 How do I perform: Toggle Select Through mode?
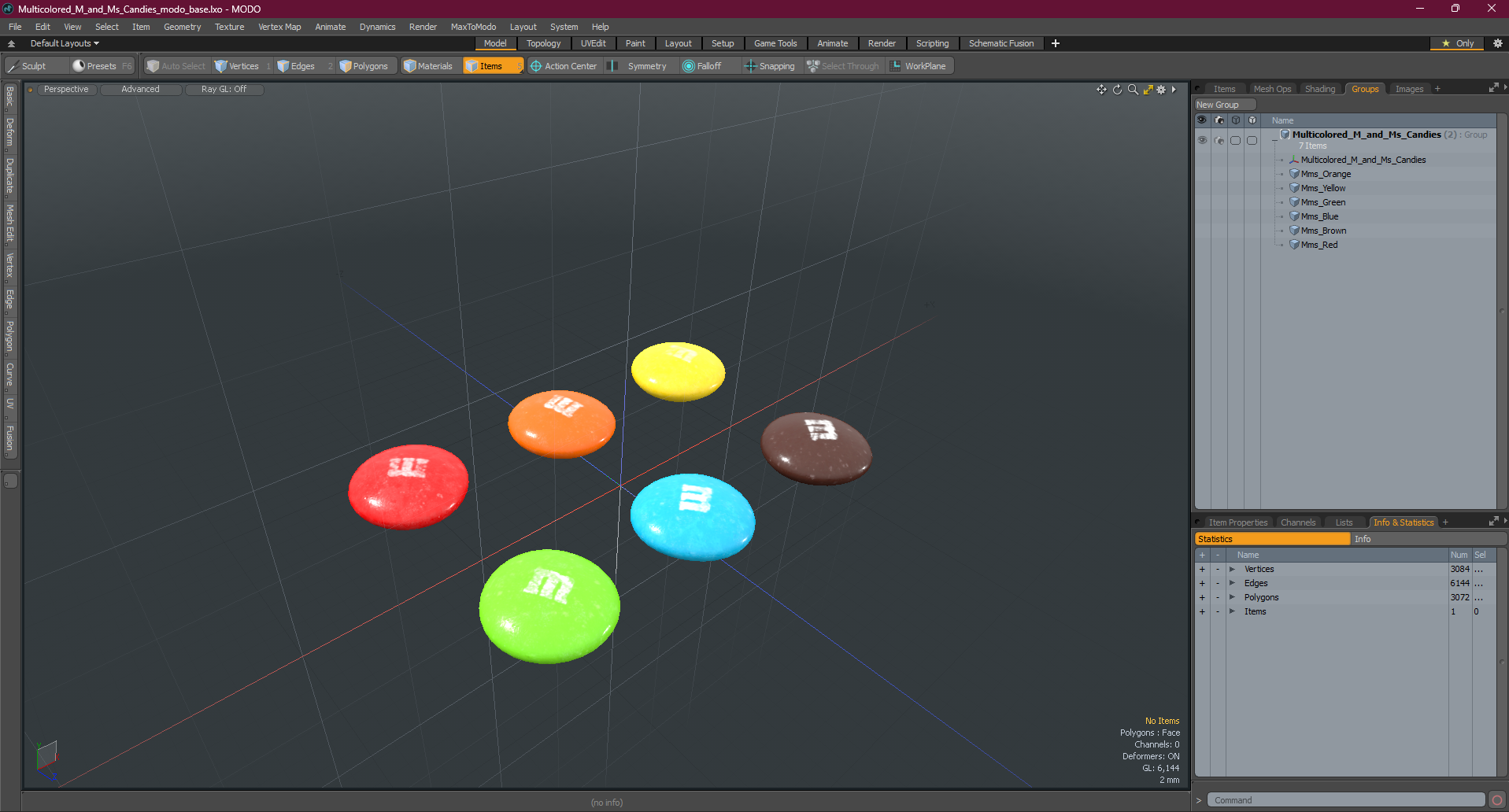843,66
